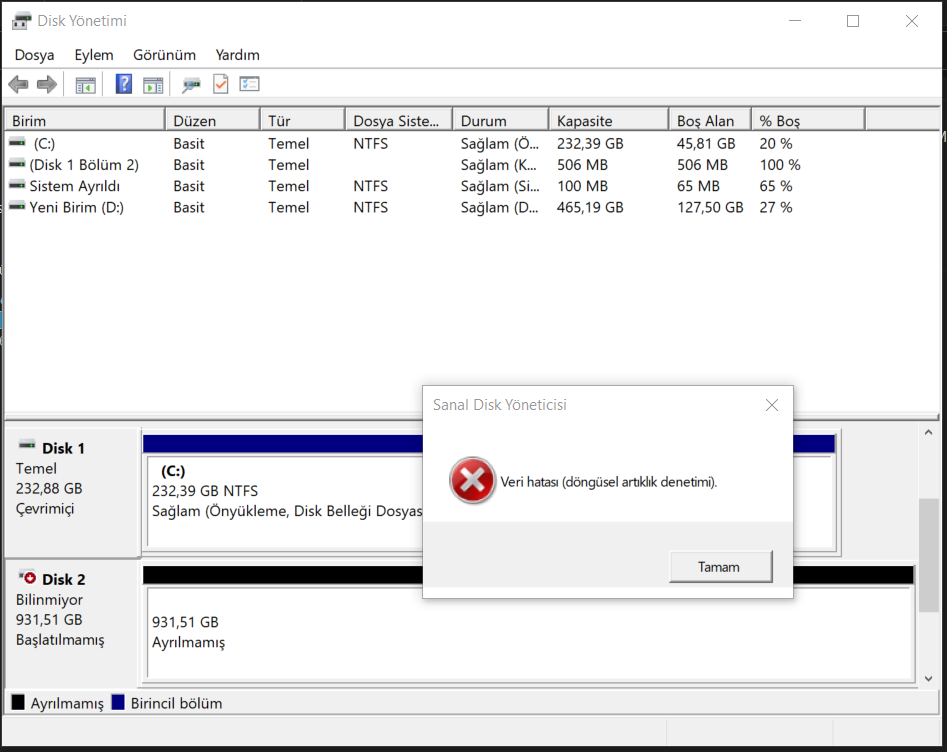
Task: Click the Back navigation arrow icon
Action: [18, 84]
